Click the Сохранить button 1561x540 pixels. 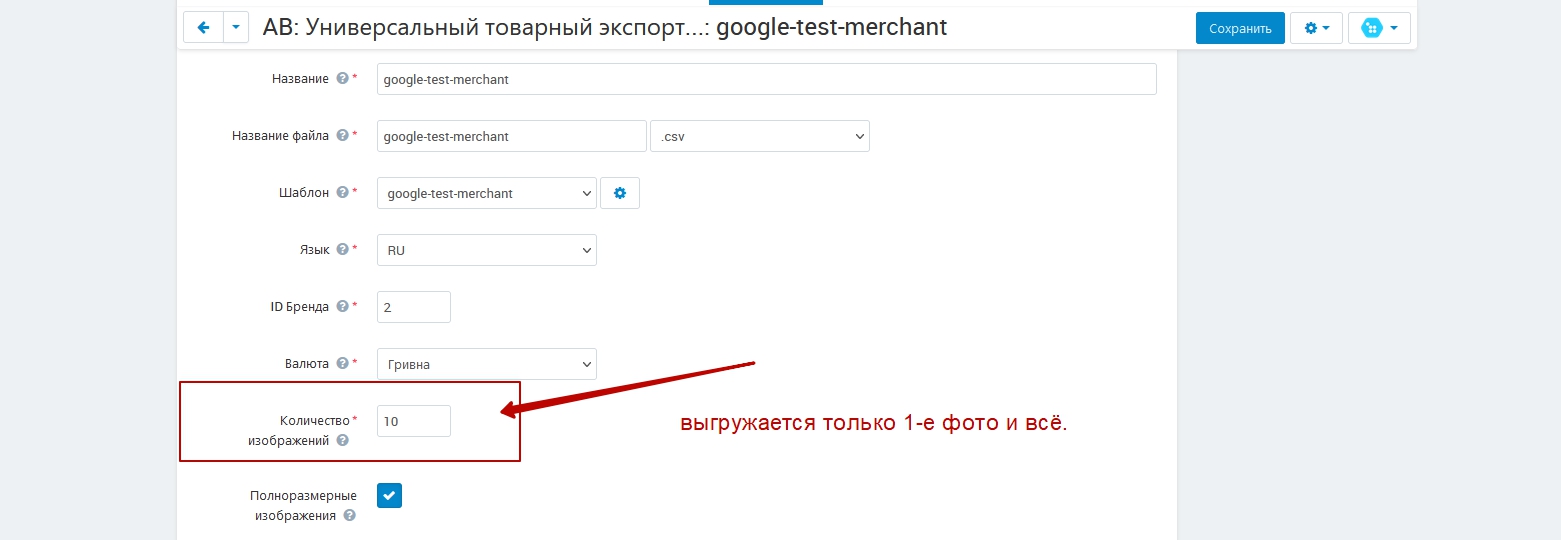pos(1239,28)
